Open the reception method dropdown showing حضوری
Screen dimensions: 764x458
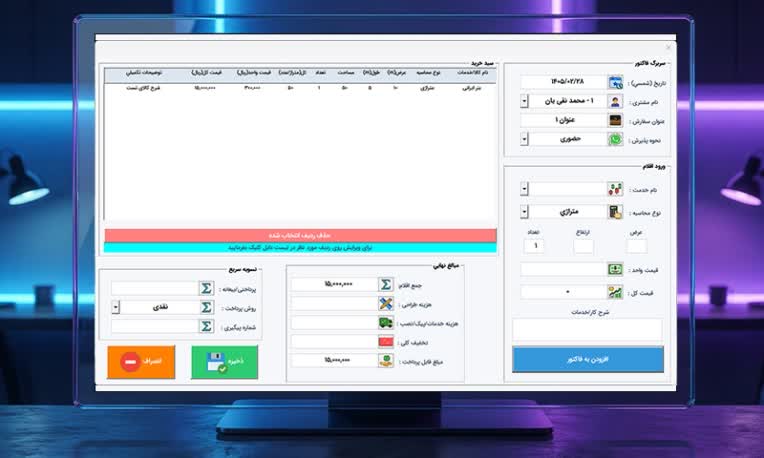click(x=524, y=139)
